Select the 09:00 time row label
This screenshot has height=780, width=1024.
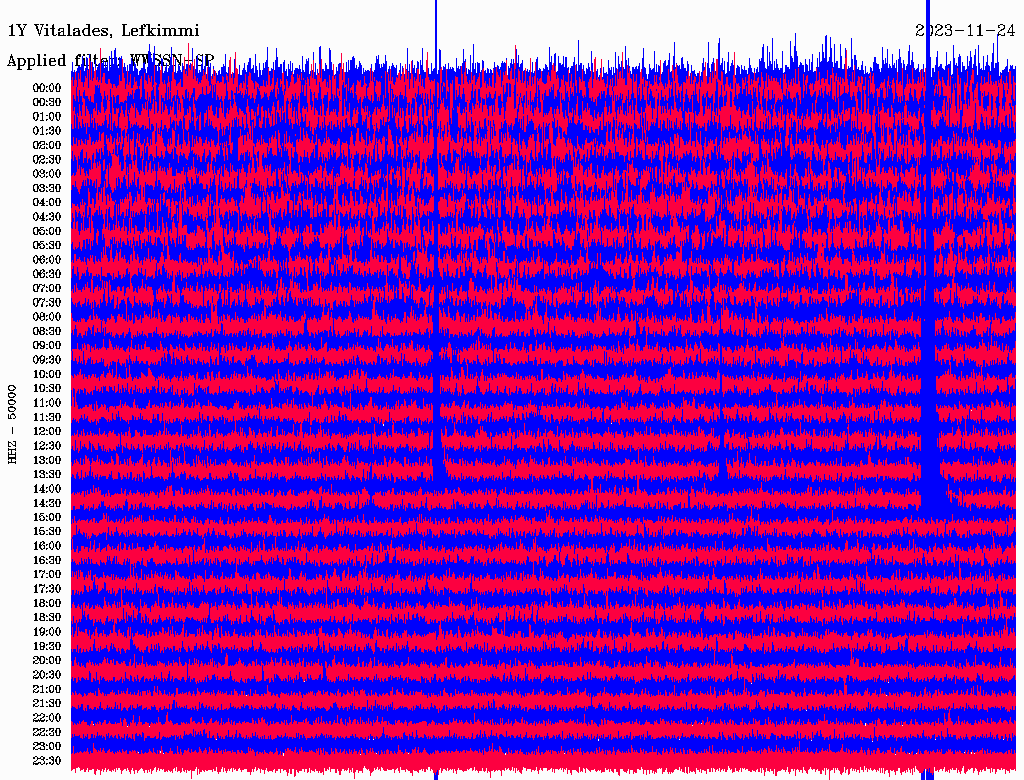(47, 346)
